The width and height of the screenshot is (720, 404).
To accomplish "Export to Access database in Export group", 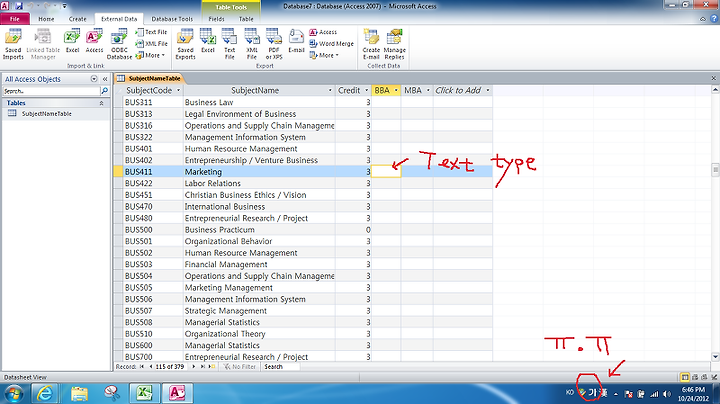I will pyautogui.click(x=323, y=32).
